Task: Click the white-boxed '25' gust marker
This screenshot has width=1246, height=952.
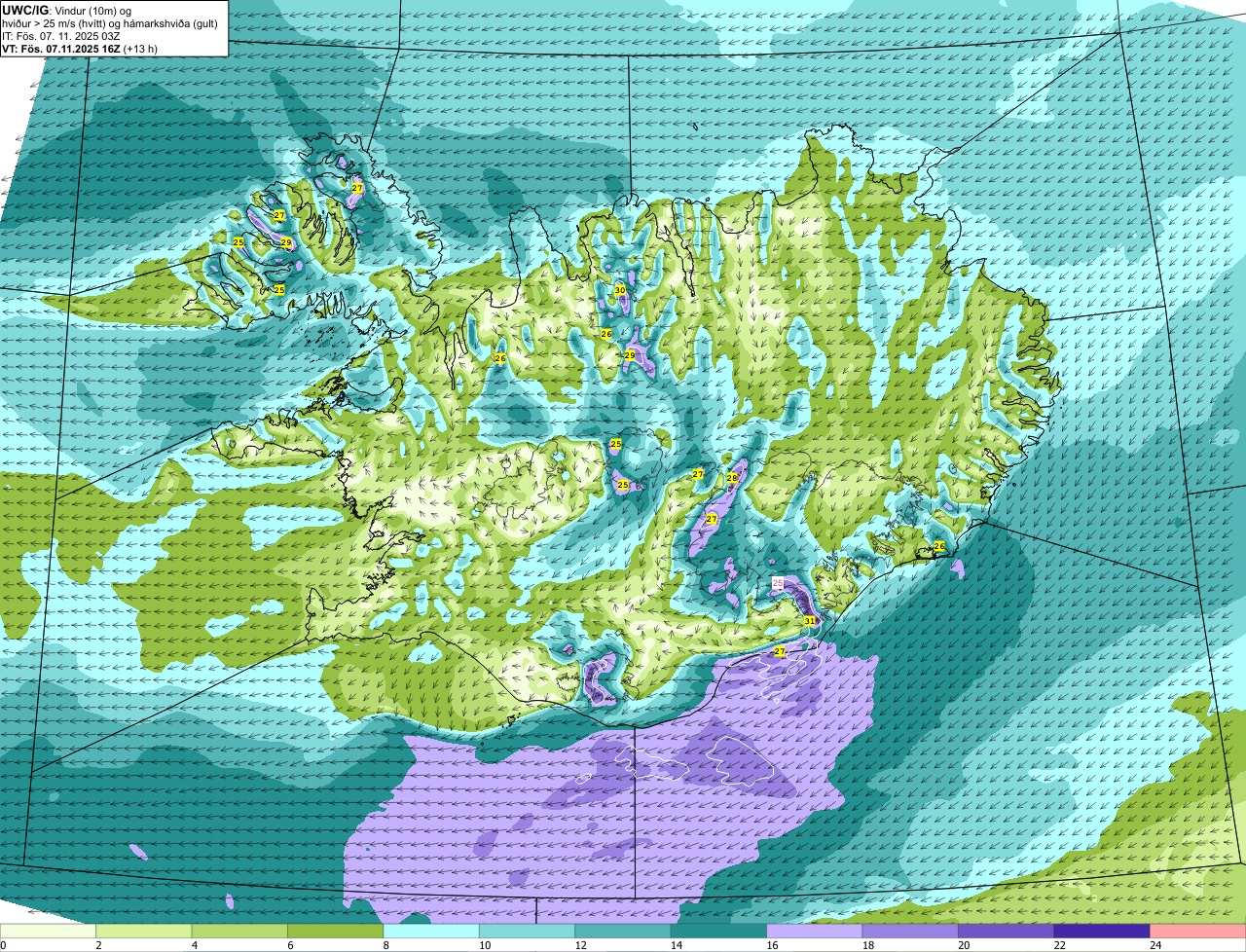Action: click(x=778, y=582)
